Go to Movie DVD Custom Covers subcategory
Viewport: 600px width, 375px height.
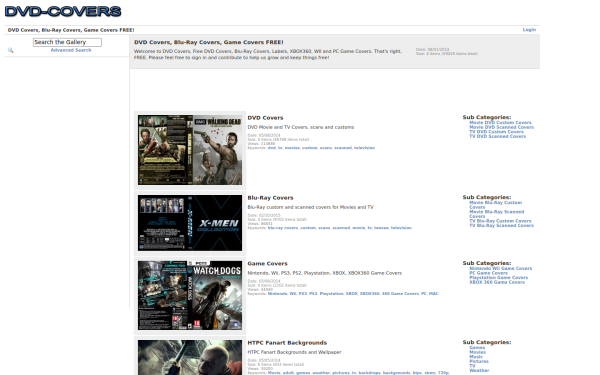tap(501, 122)
